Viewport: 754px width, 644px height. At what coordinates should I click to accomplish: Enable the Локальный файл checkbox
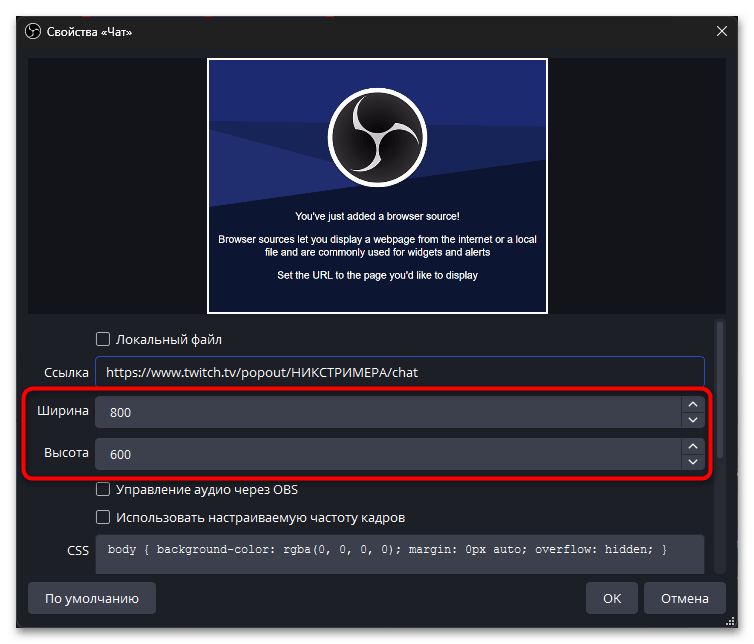coord(103,339)
